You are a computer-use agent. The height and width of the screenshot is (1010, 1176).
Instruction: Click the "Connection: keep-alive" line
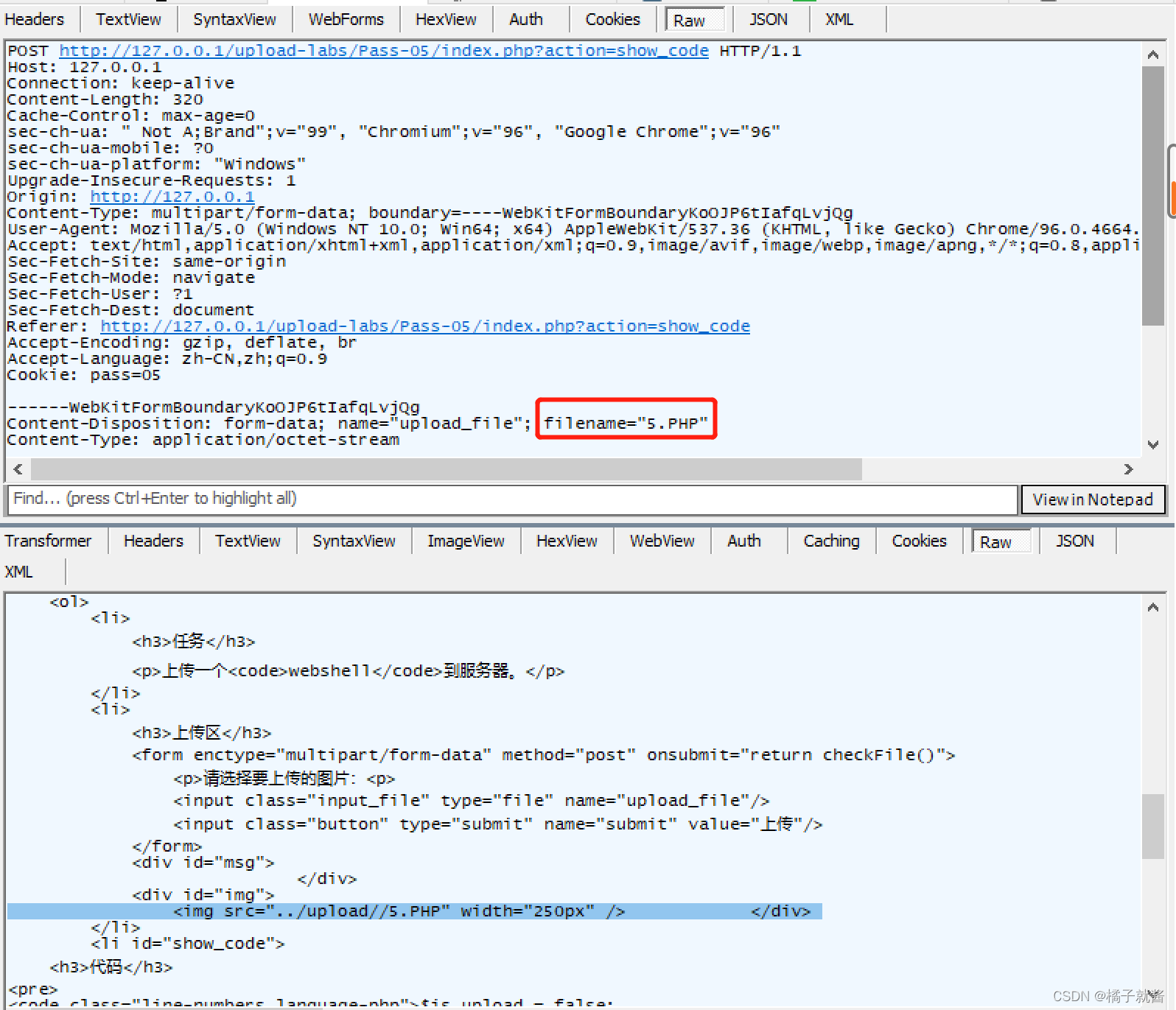click(121, 83)
